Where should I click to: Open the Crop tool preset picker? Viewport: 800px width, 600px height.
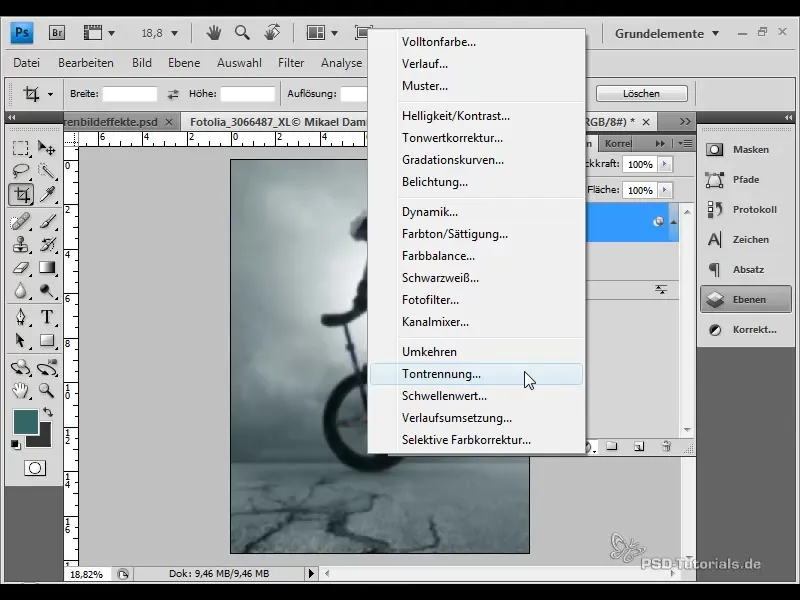click(x=50, y=94)
